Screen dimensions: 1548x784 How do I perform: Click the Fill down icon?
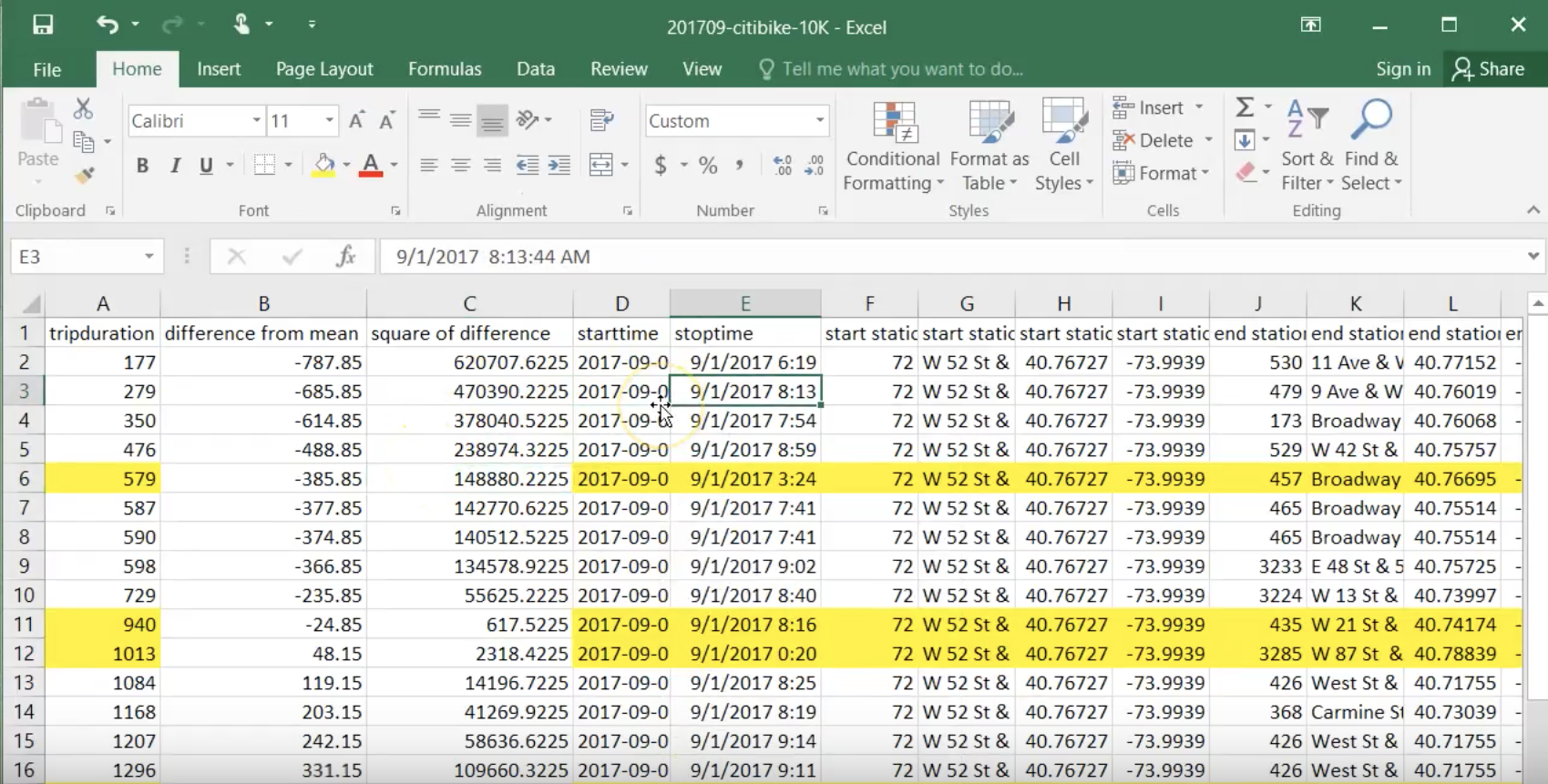[1245, 140]
